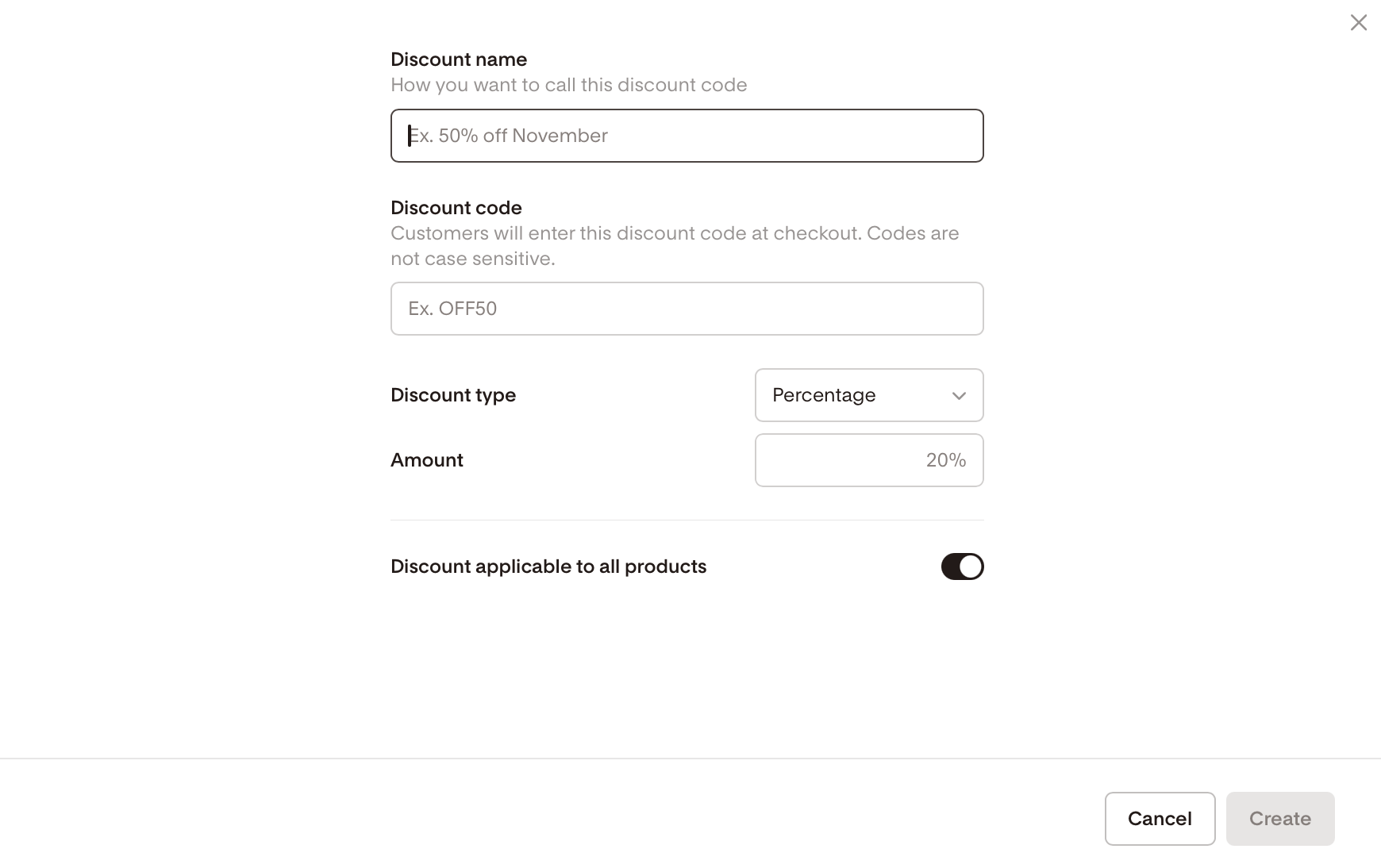Image resolution: width=1381 pixels, height=868 pixels.
Task: Click the Percentage text in the dropdown
Action: (x=824, y=395)
